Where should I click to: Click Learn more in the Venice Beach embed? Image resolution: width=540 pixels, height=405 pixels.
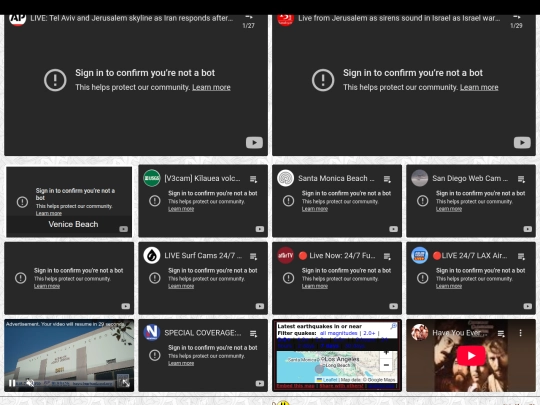pyautogui.click(x=49, y=214)
